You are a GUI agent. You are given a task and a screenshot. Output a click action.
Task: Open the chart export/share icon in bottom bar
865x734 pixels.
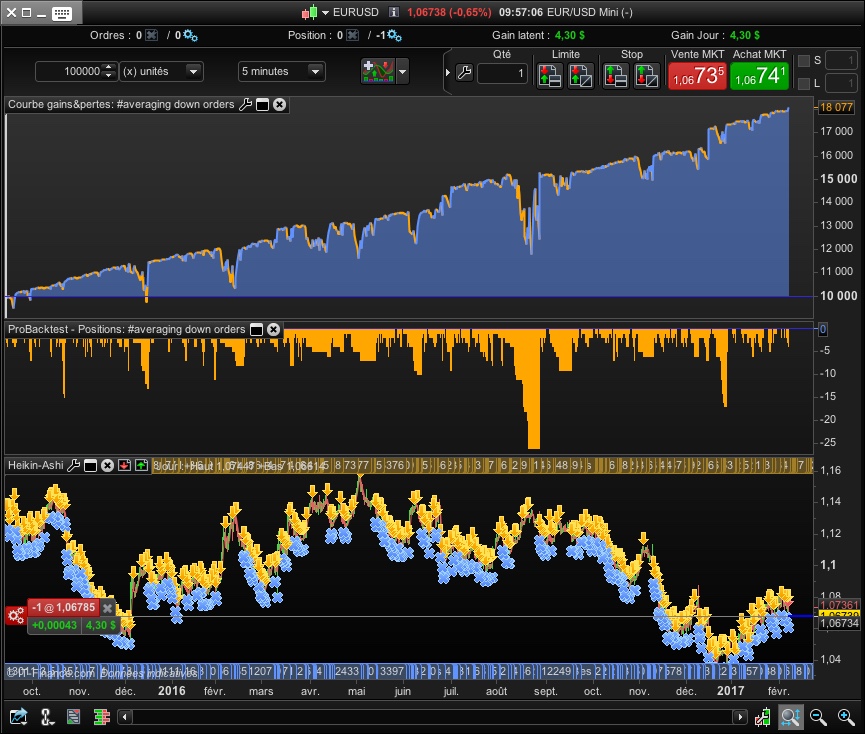point(18,717)
